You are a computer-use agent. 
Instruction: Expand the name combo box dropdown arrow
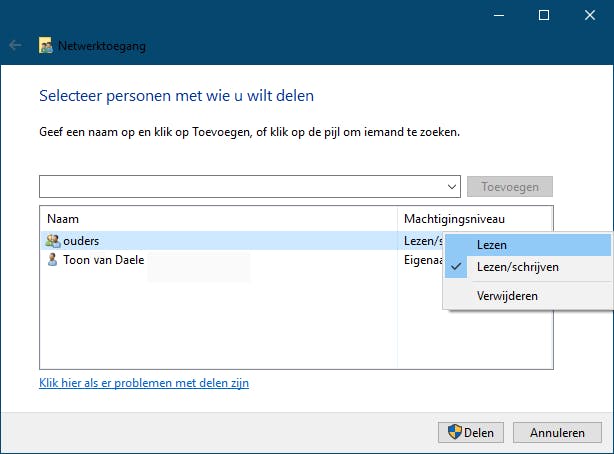tap(452, 187)
